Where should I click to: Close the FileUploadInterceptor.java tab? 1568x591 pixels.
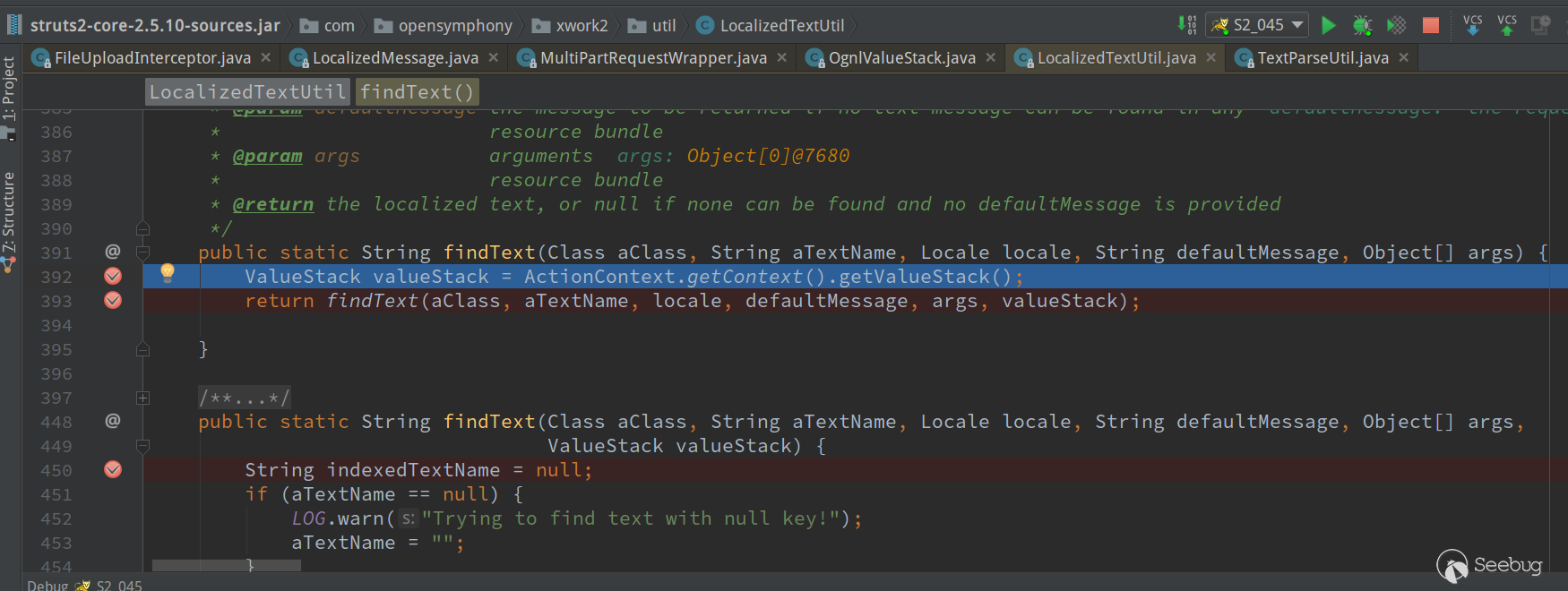[265, 57]
